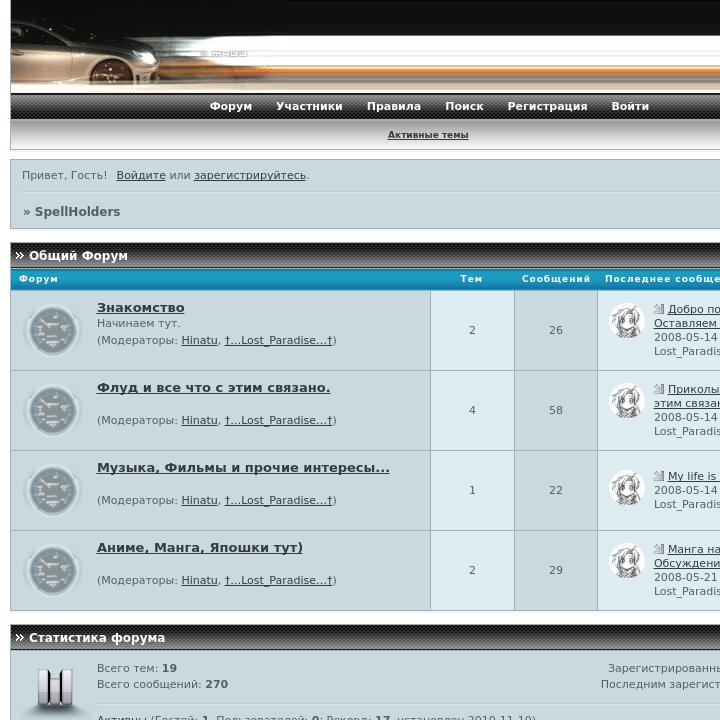This screenshot has height=720, width=720.
Task: Click the gauge icon beside Знакомство
Action: pyautogui.click(x=53, y=331)
